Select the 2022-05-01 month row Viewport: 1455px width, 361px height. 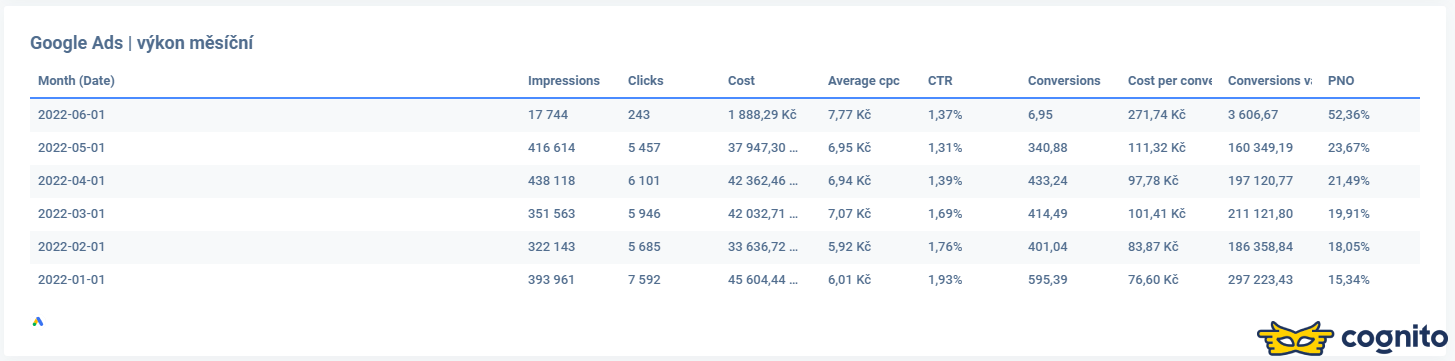pos(725,148)
